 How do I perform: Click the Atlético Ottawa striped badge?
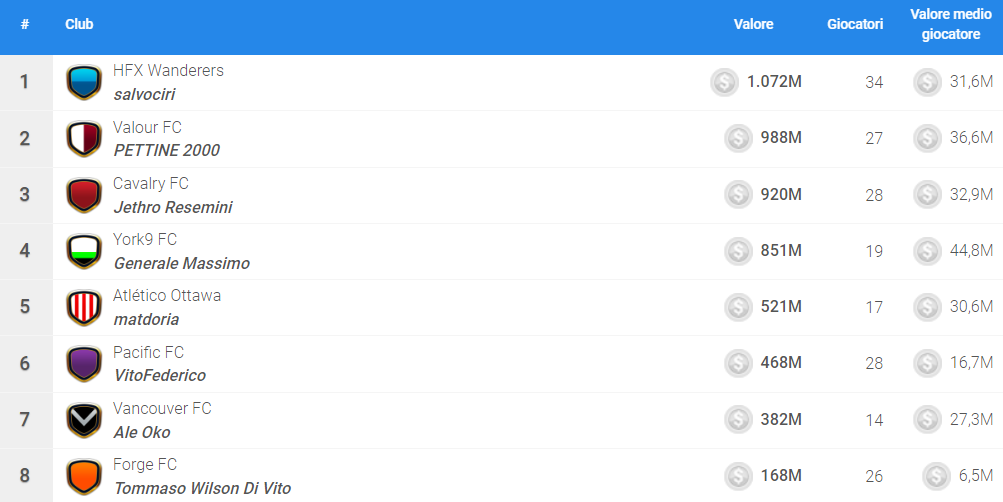tap(84, 307)
